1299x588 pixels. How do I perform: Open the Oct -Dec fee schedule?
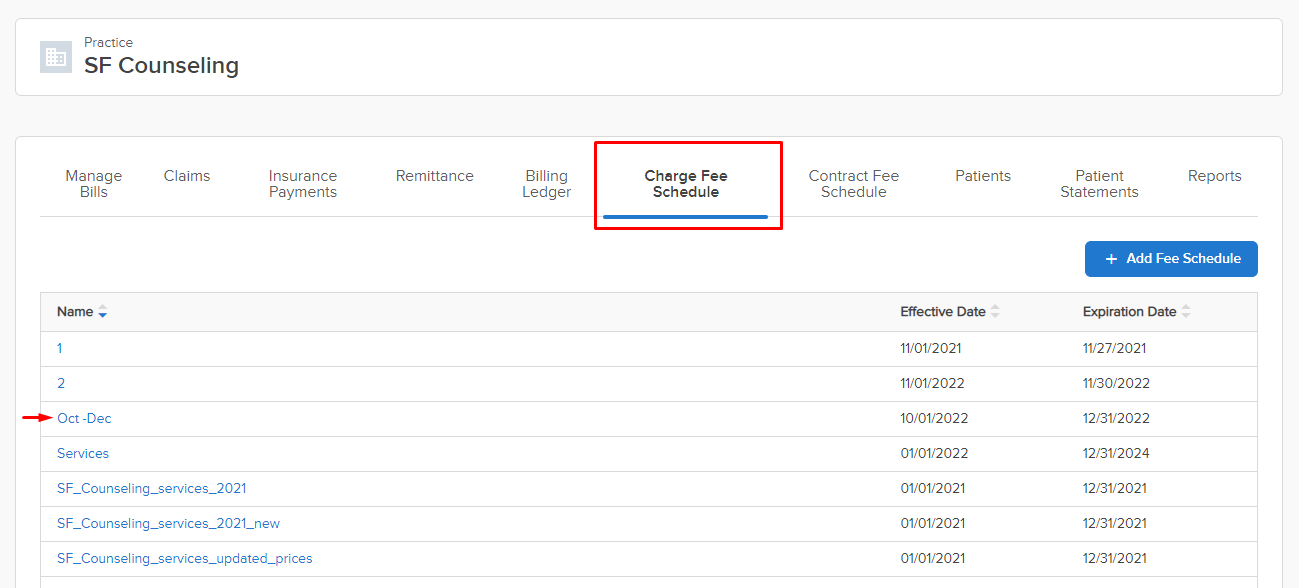tap(84, 419)
